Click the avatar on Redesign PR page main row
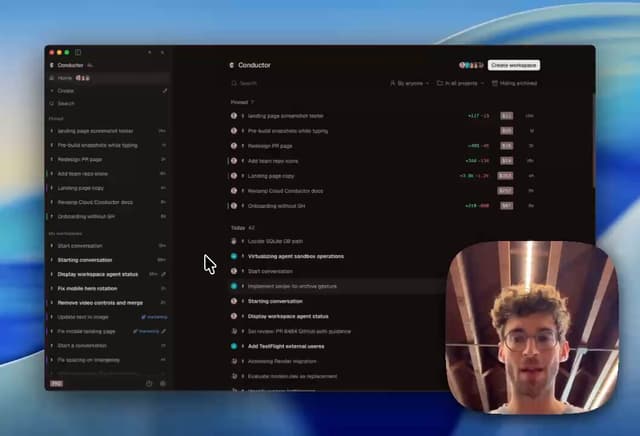The width and height of the screenshot is (640, 436). tap(234, 146)
